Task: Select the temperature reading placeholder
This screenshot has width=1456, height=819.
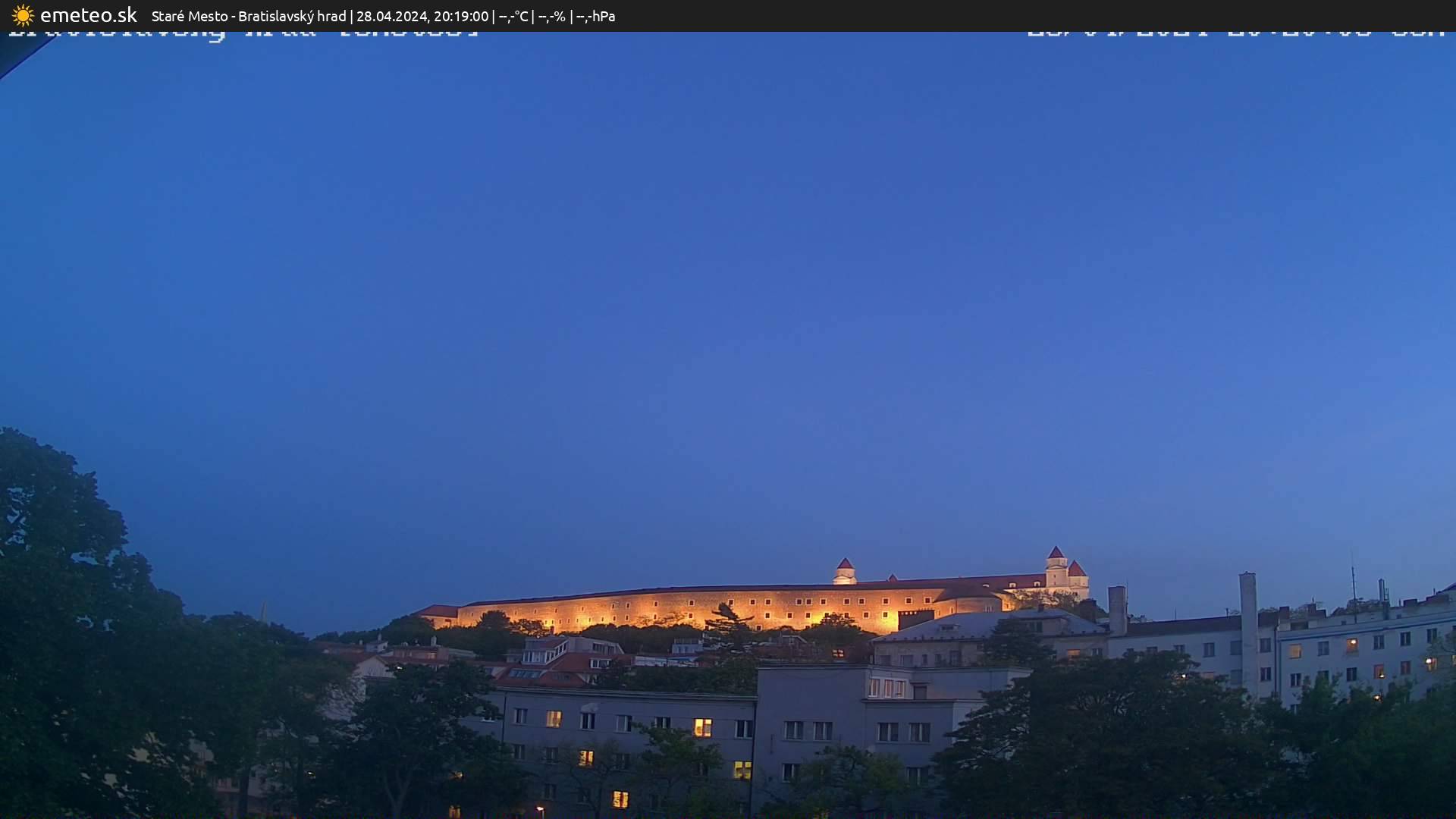Action: [516, 15]
